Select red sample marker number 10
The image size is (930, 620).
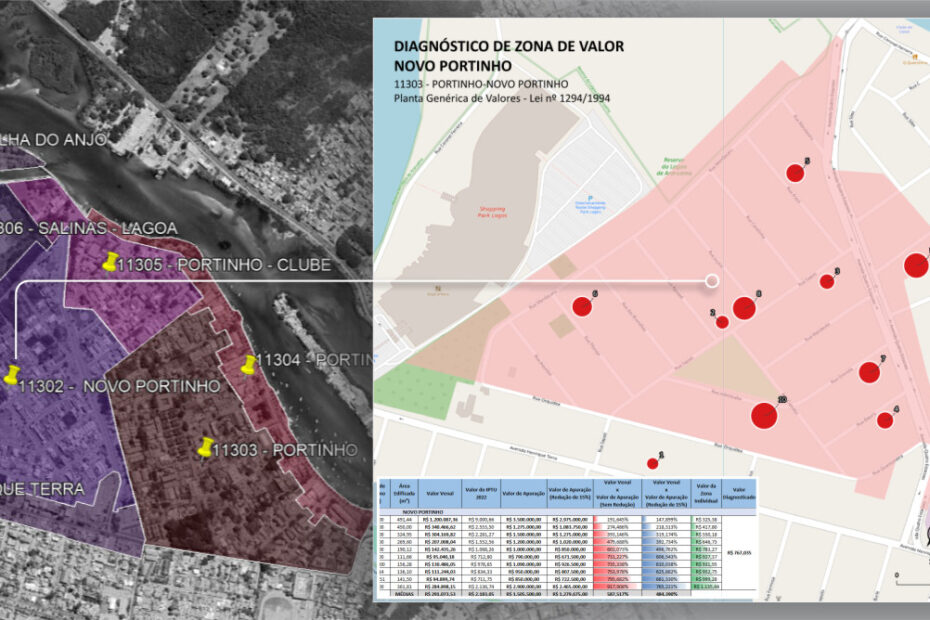coord(764,415)
